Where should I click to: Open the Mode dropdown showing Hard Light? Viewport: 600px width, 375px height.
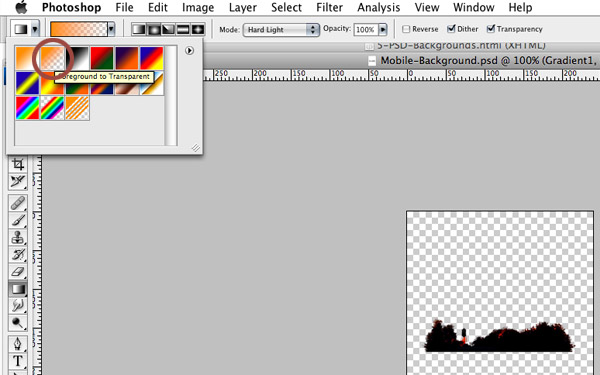(x=281, y=29)
